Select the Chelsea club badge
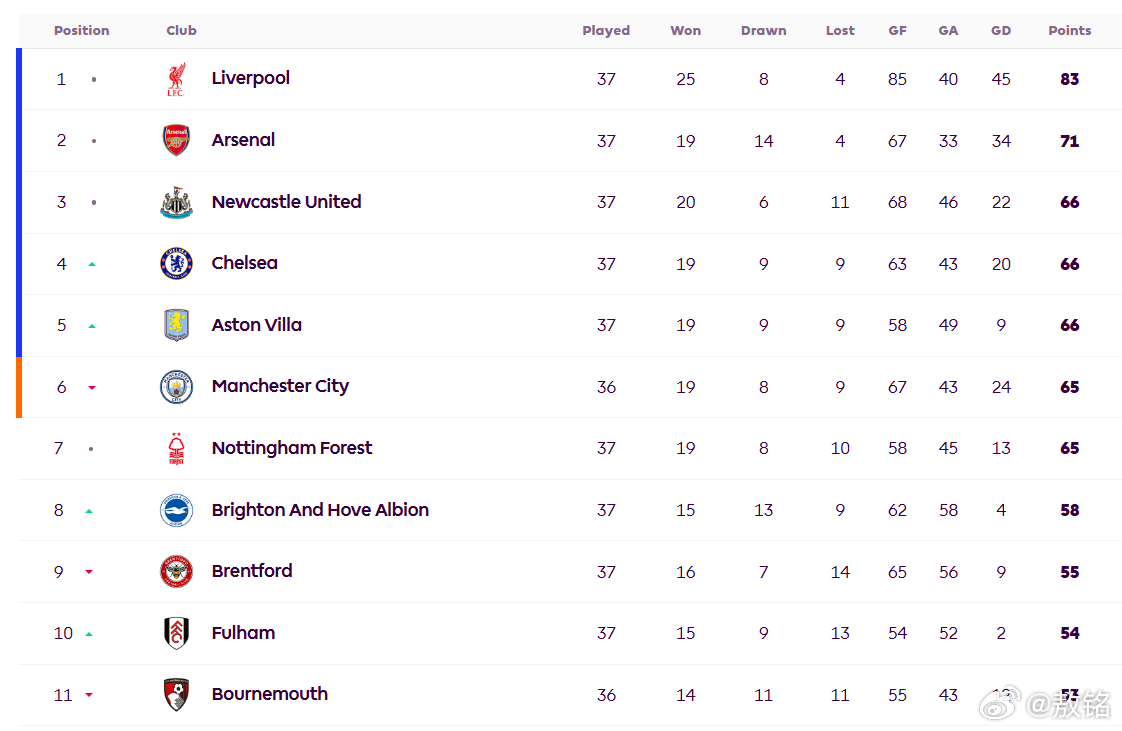Viewport: 1122px width, 731px height. [176, 264]
